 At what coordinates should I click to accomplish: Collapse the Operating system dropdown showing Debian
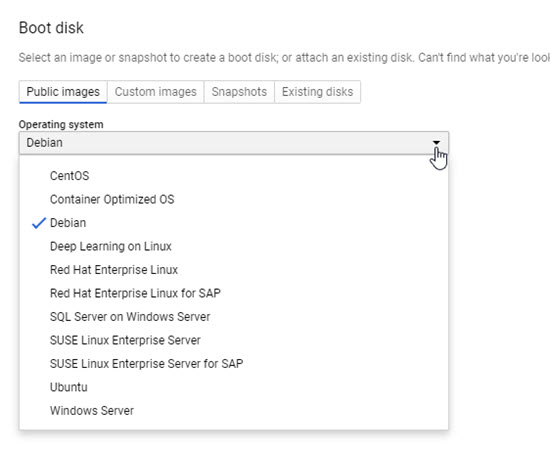(x=234, y=143)
